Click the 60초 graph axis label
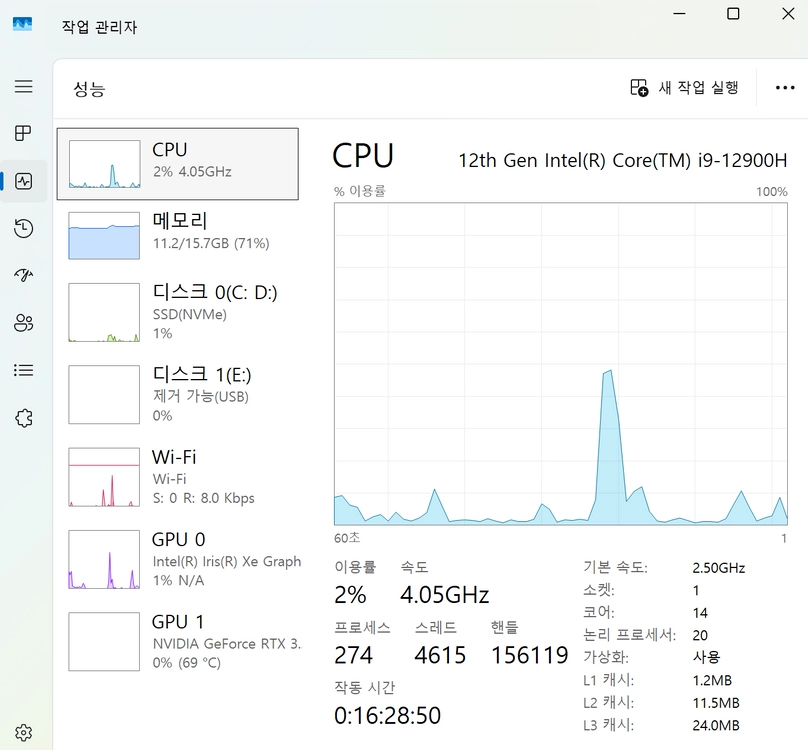Image resolution: width=808 pixels, height=750 pixels. point(347,538)
